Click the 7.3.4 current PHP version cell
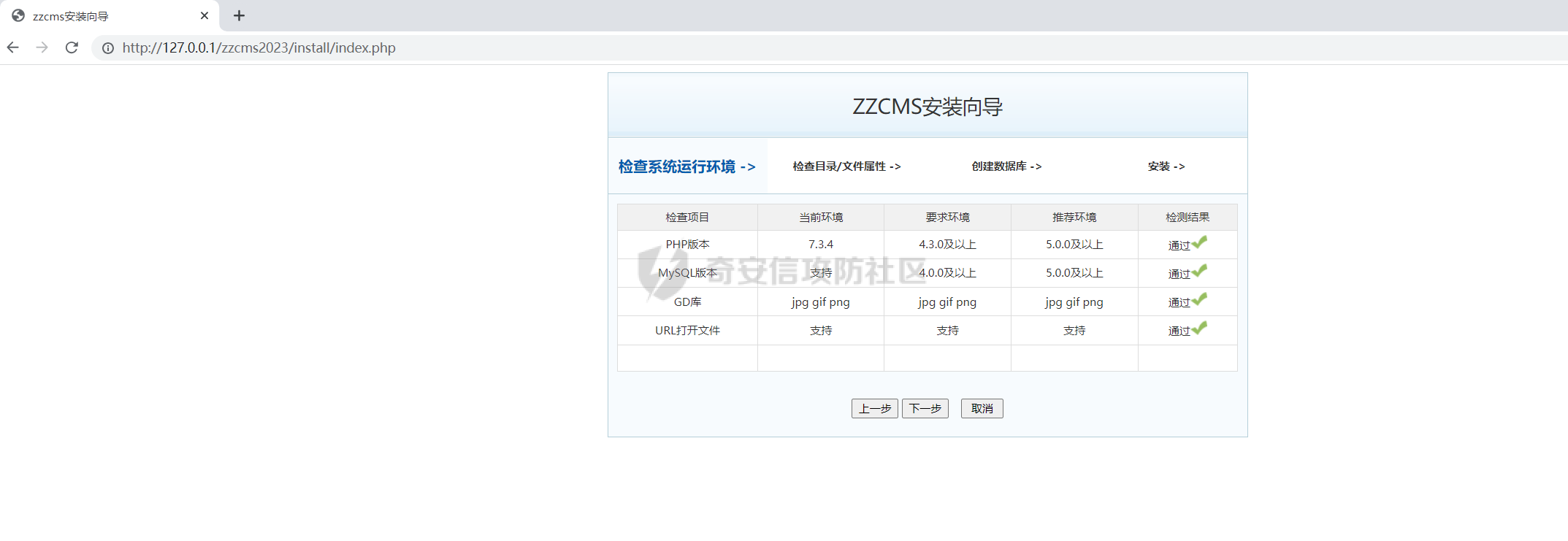This screenshot has width=1568, height=541. [821, 245]
